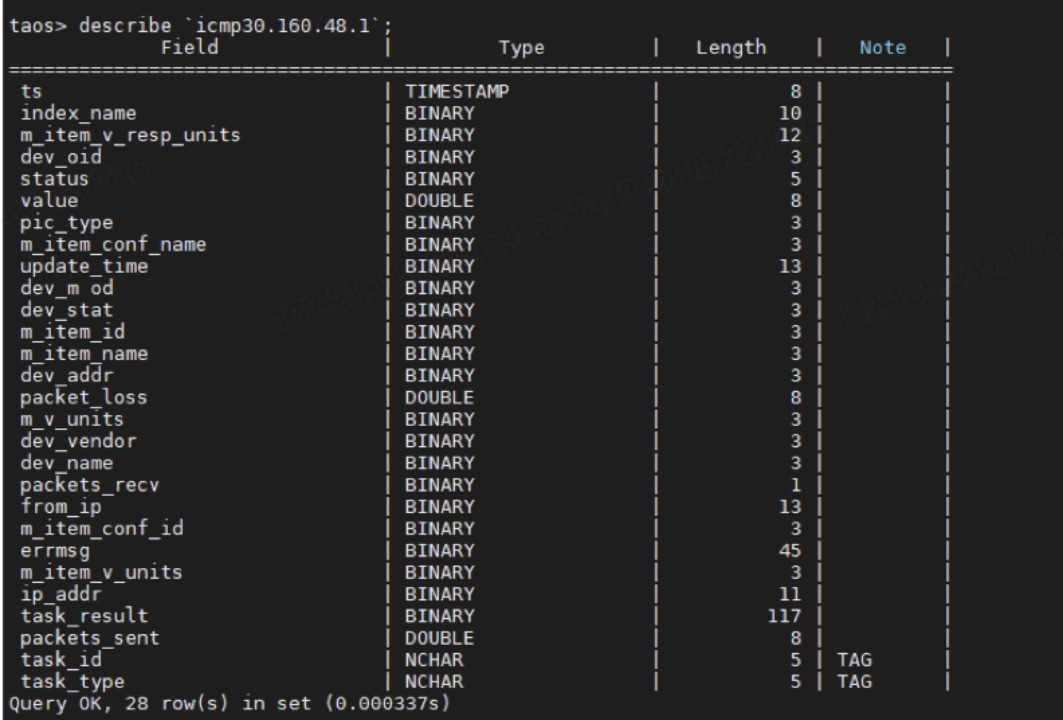Viewport: 1063px width, 720px height.
Task: Select the "m_item_v_units" field name
Action: [101, 573]
